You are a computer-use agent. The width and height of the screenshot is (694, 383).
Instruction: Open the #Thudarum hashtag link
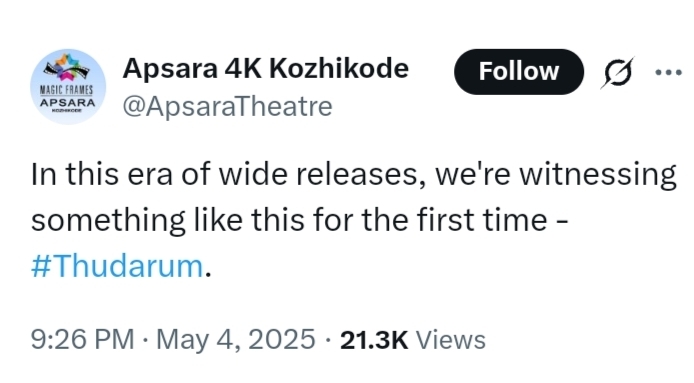click(x=117, y=267)
